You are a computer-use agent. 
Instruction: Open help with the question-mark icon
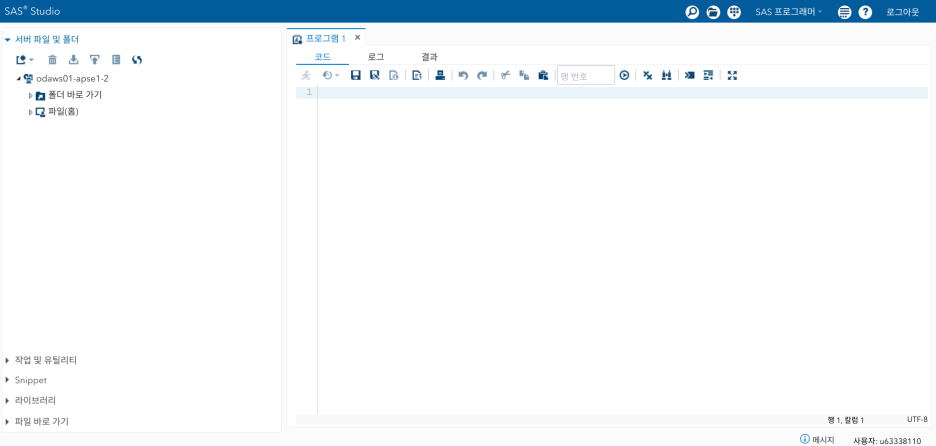(x=865, y=12)
